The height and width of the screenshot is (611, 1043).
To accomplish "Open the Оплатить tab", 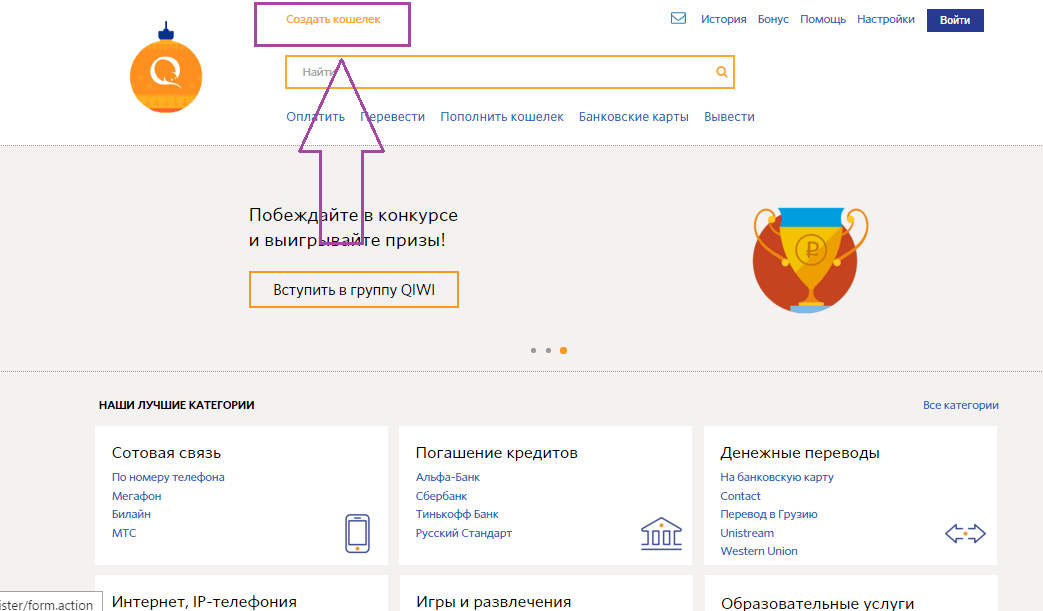I will pos(315,116).
